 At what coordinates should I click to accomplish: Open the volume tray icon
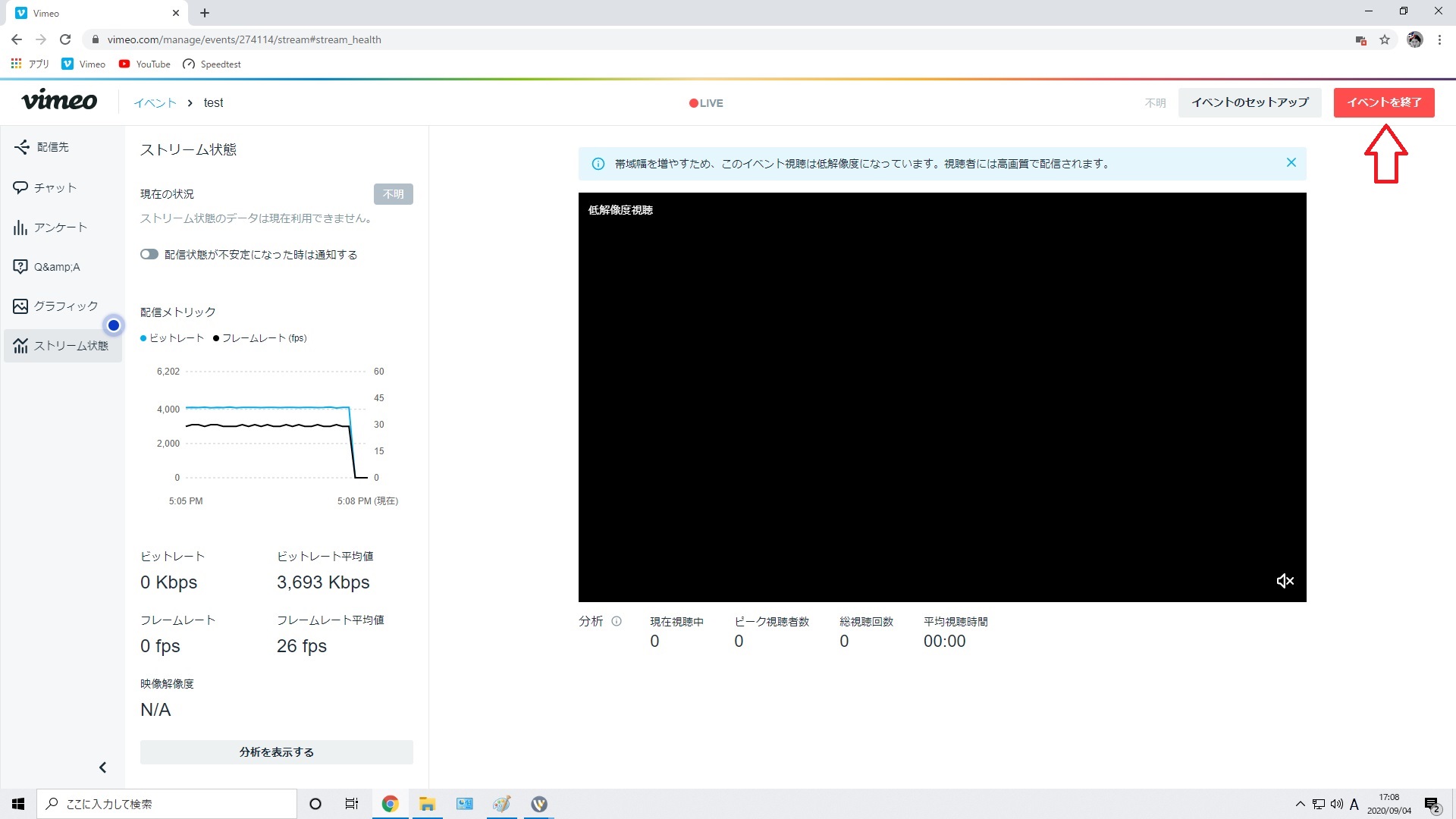[x=1336, y=804]
